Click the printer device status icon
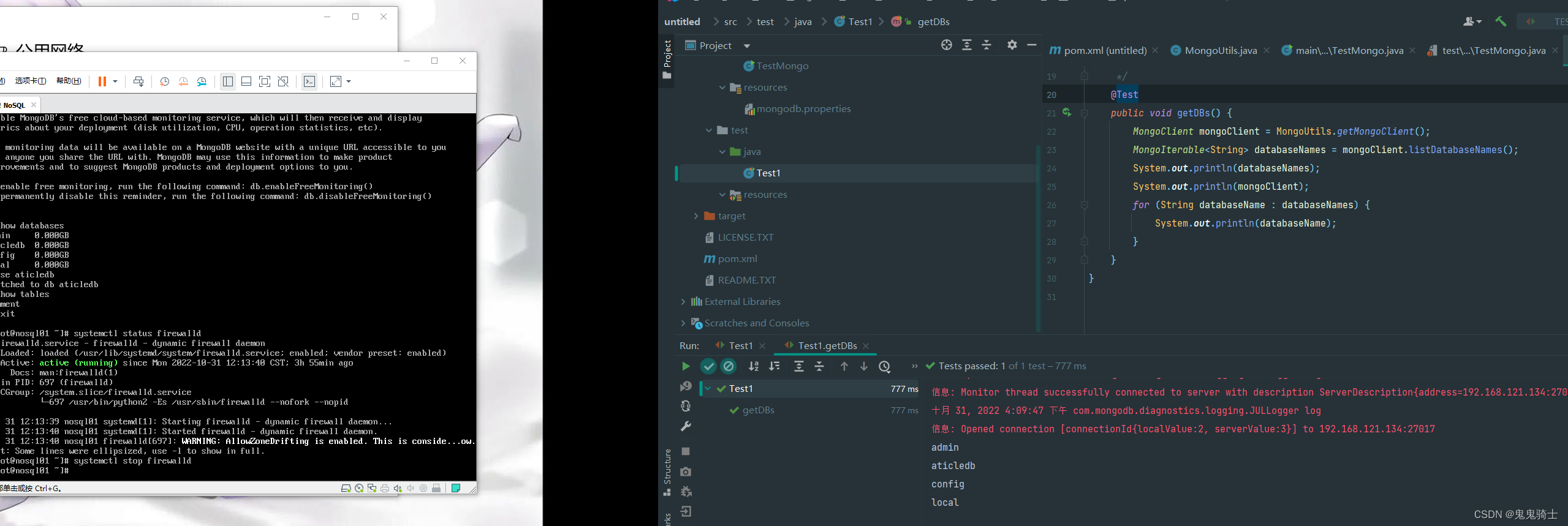Image resolution: width=1568 pixels, height=526 pixels. 385,488
